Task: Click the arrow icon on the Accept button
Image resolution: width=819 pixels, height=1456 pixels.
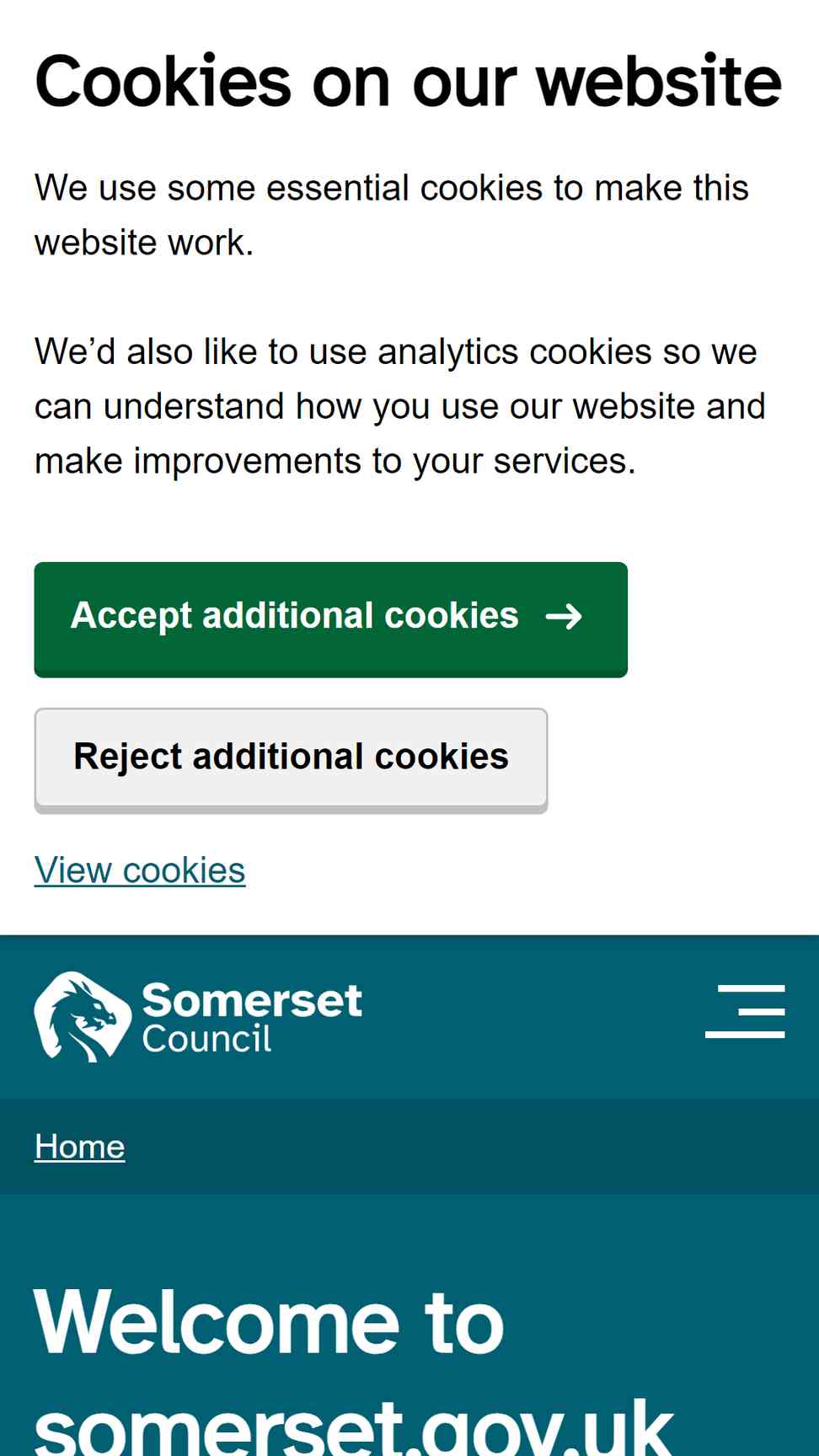Action: 564,617
